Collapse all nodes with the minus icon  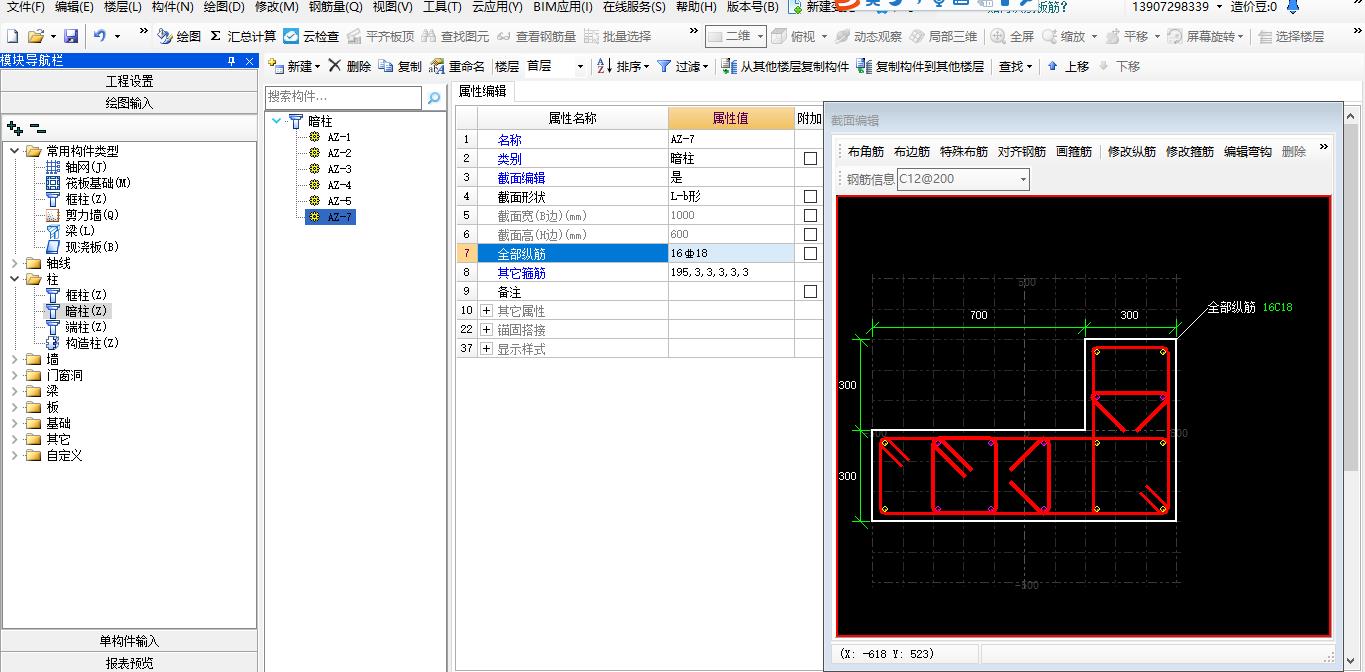coord(37,128)
